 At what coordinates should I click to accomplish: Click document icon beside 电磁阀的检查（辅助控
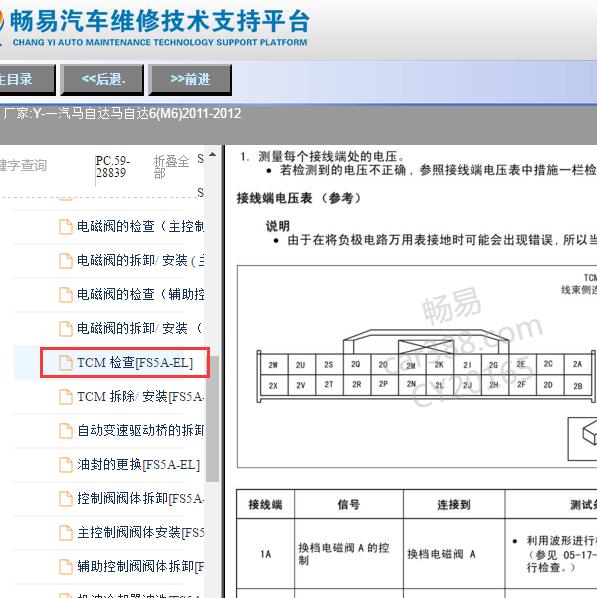pyautogui.click(x=66, y=295)
